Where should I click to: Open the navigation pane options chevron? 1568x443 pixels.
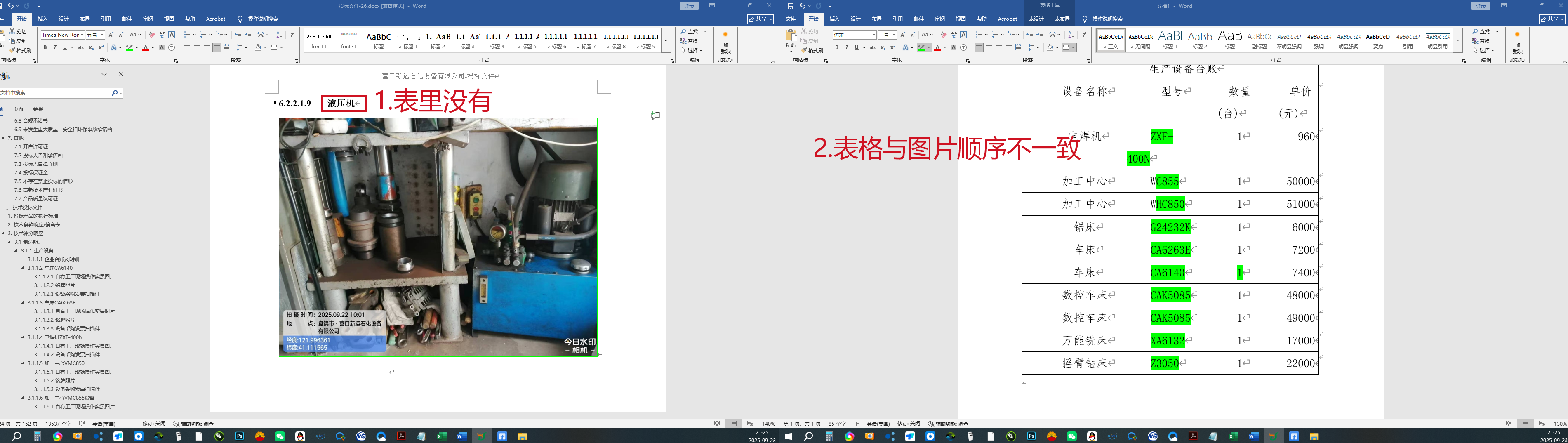(x=104, y=74)
